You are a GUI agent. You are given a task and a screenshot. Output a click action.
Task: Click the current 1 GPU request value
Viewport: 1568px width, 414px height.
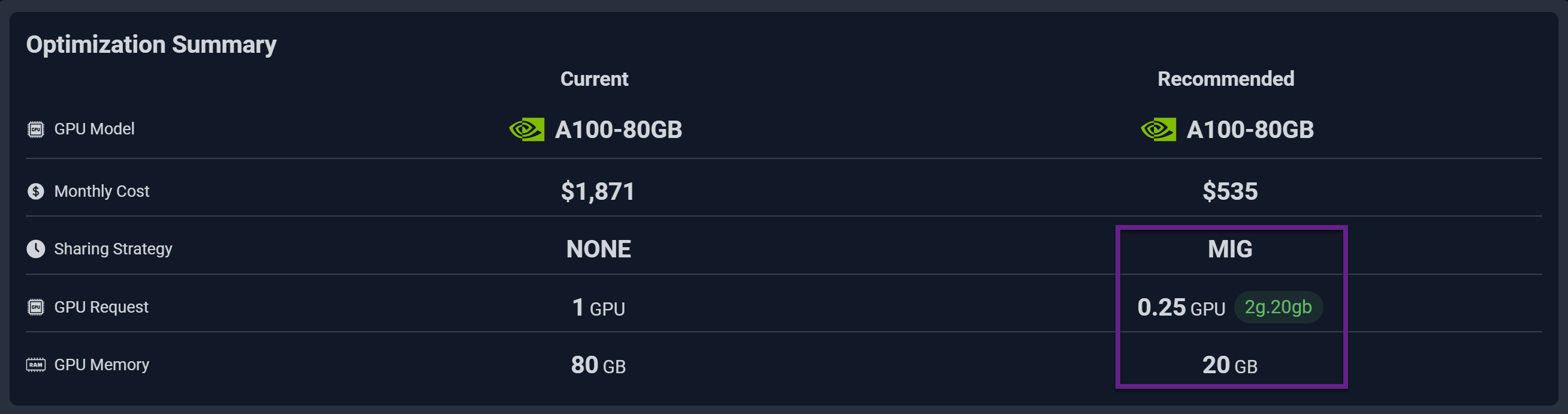(x=598, y=307)
